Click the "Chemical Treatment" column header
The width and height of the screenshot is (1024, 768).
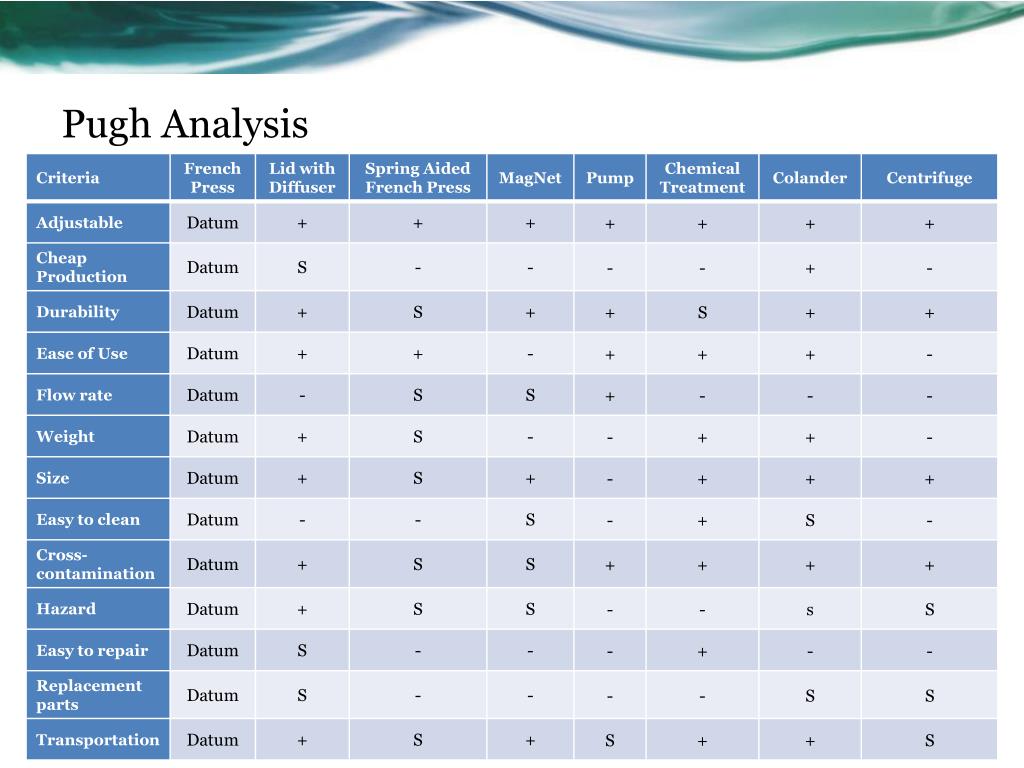tap(702, 178)
